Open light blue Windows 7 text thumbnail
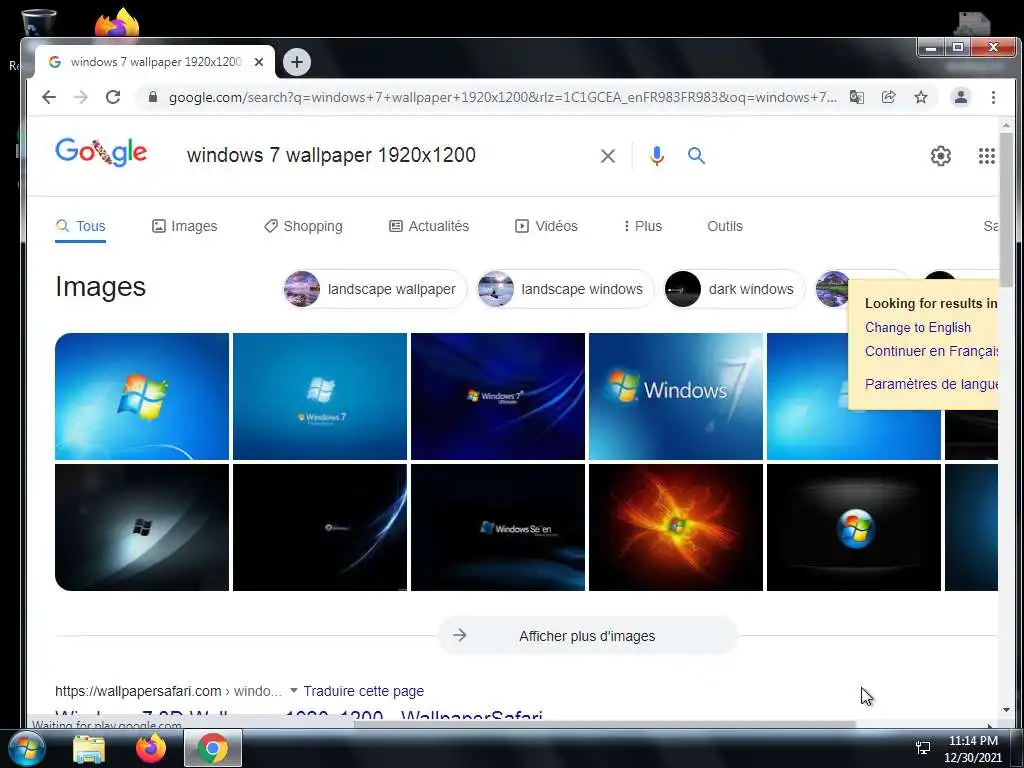Image resolution: width=1024 pixels, height=768 pixels. click(x=320, y=396)
